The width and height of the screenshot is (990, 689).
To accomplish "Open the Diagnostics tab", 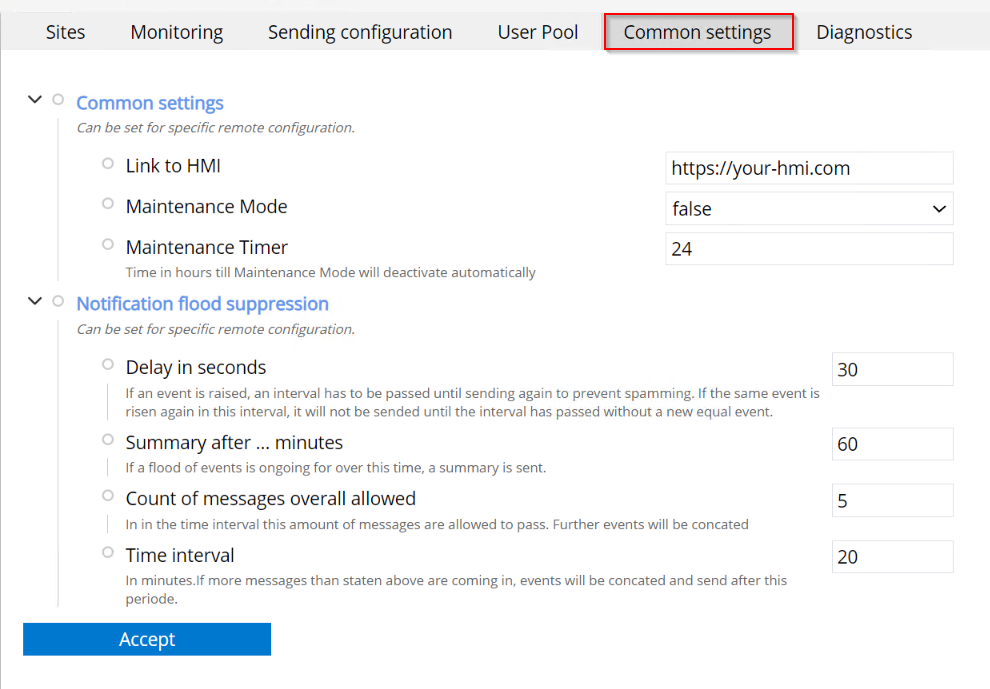I will click(864, 32).
